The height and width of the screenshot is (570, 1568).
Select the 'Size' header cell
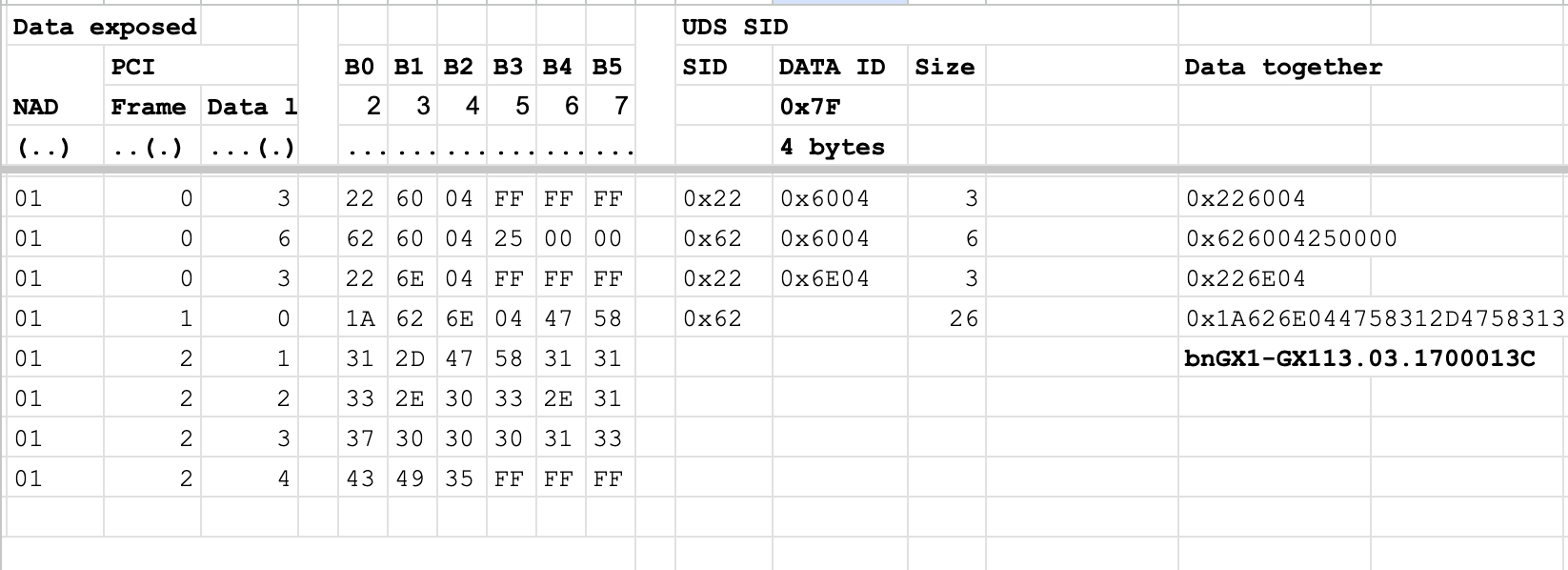[x=944, y=67]
